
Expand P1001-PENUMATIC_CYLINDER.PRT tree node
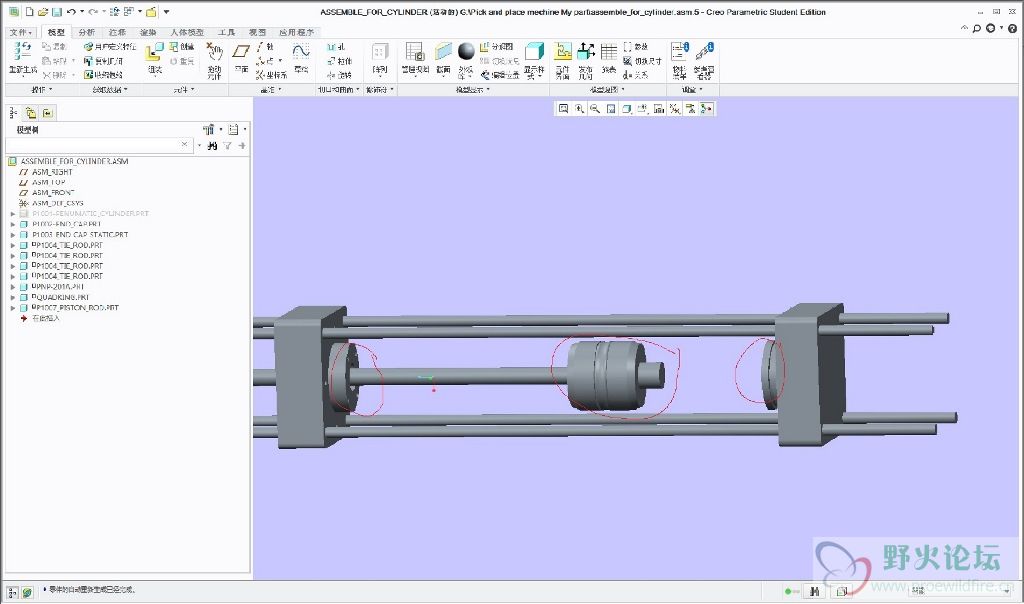[12, 214]
